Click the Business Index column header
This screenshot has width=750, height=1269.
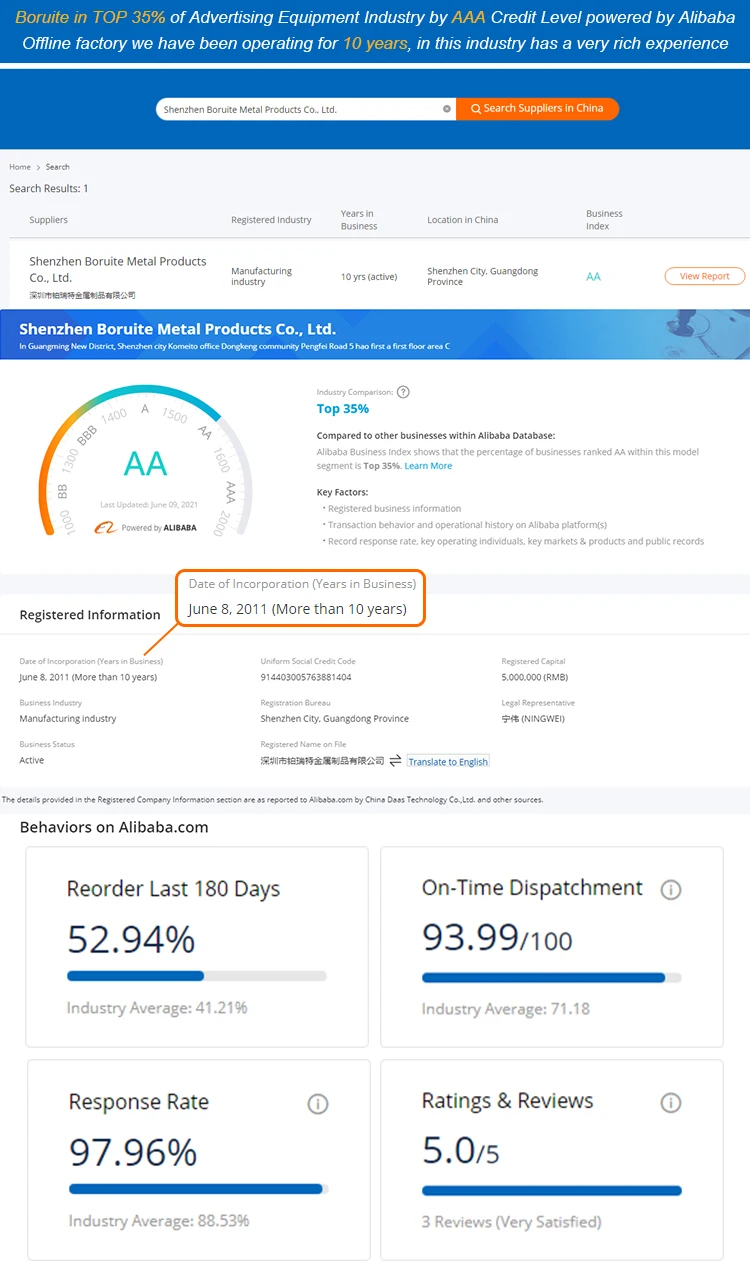coord(604,219)
